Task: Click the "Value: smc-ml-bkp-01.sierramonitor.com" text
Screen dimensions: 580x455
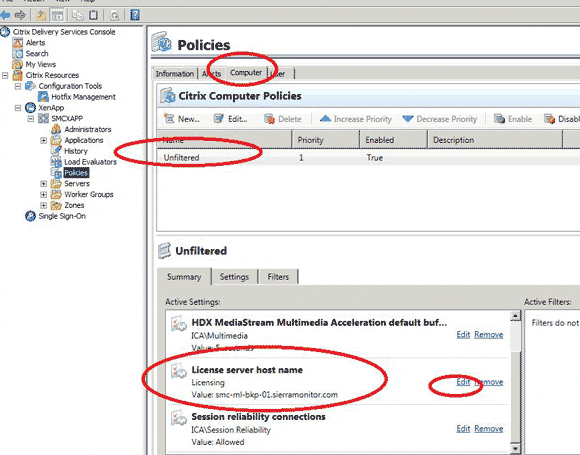Action: pos(264,395)
